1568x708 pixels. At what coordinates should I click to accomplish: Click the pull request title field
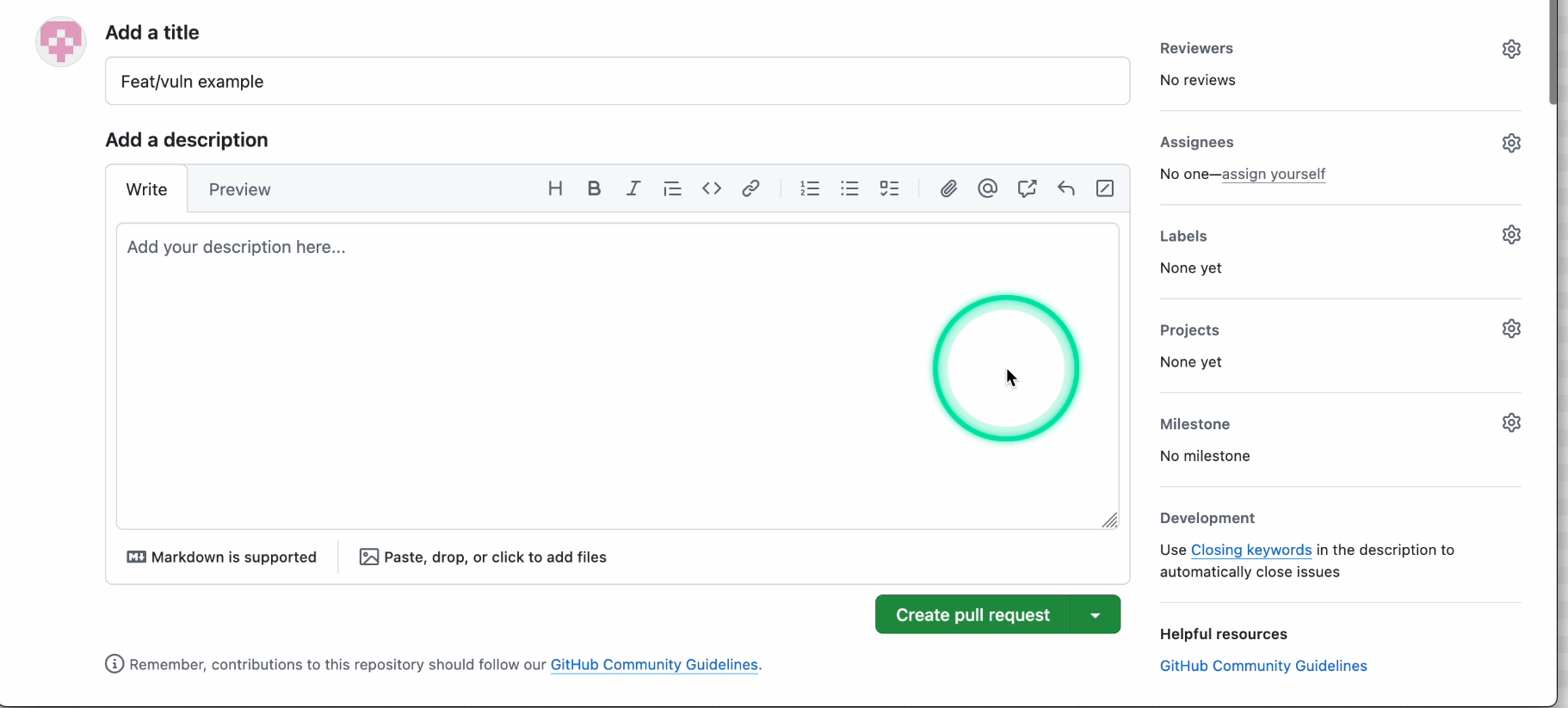pyautogui.click(x=617, y=82)
